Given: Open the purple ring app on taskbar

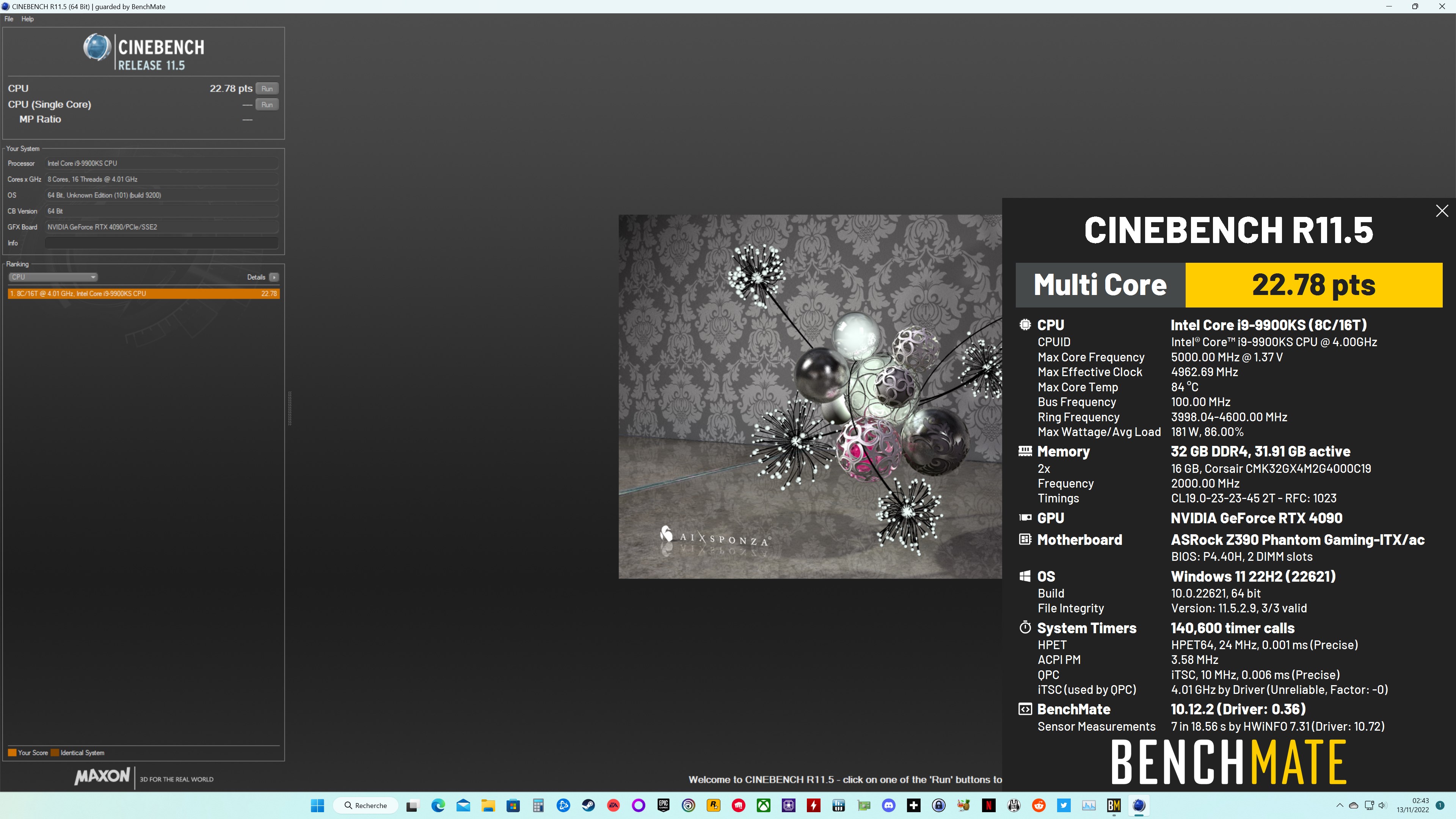Looking at the screenshot, I should pos(639,805).
